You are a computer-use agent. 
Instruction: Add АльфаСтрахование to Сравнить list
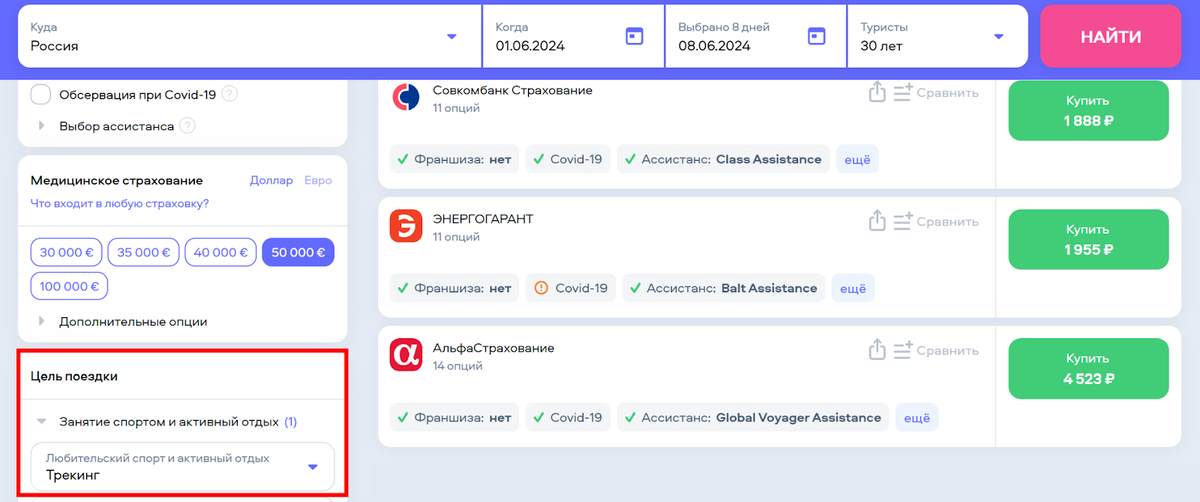coord(935,351)
